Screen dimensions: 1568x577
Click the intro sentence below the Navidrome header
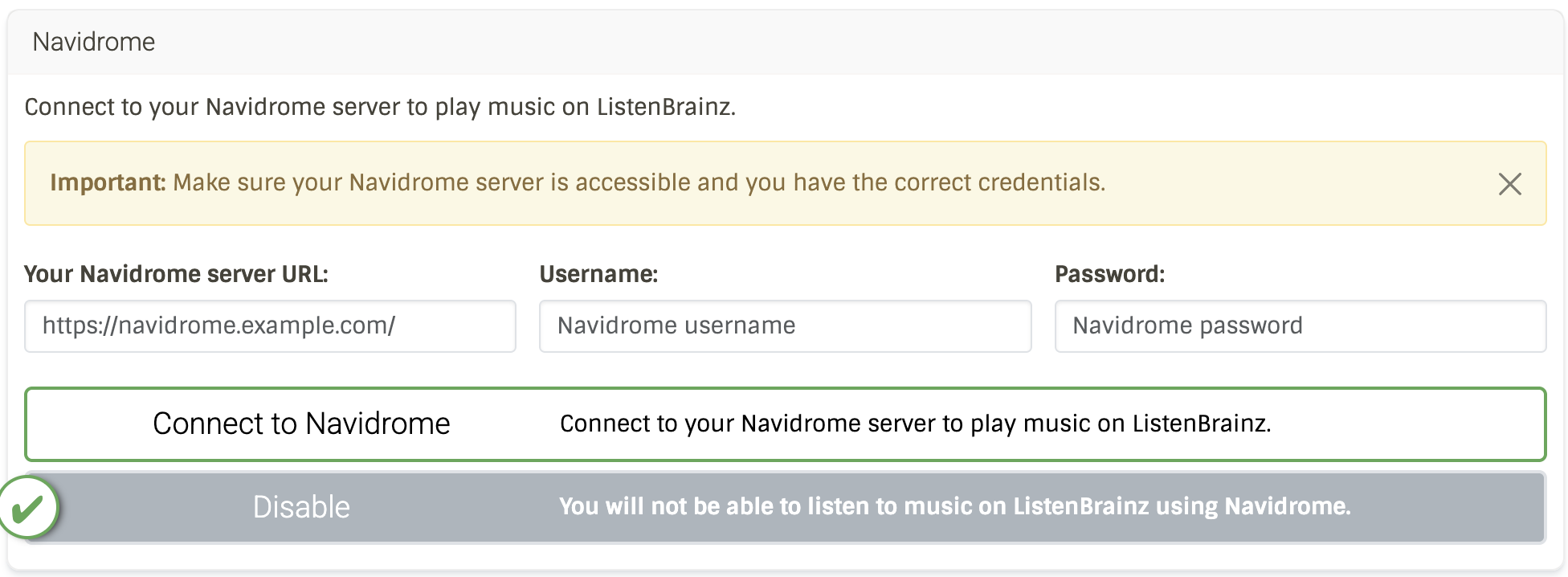tap(380, 107)
